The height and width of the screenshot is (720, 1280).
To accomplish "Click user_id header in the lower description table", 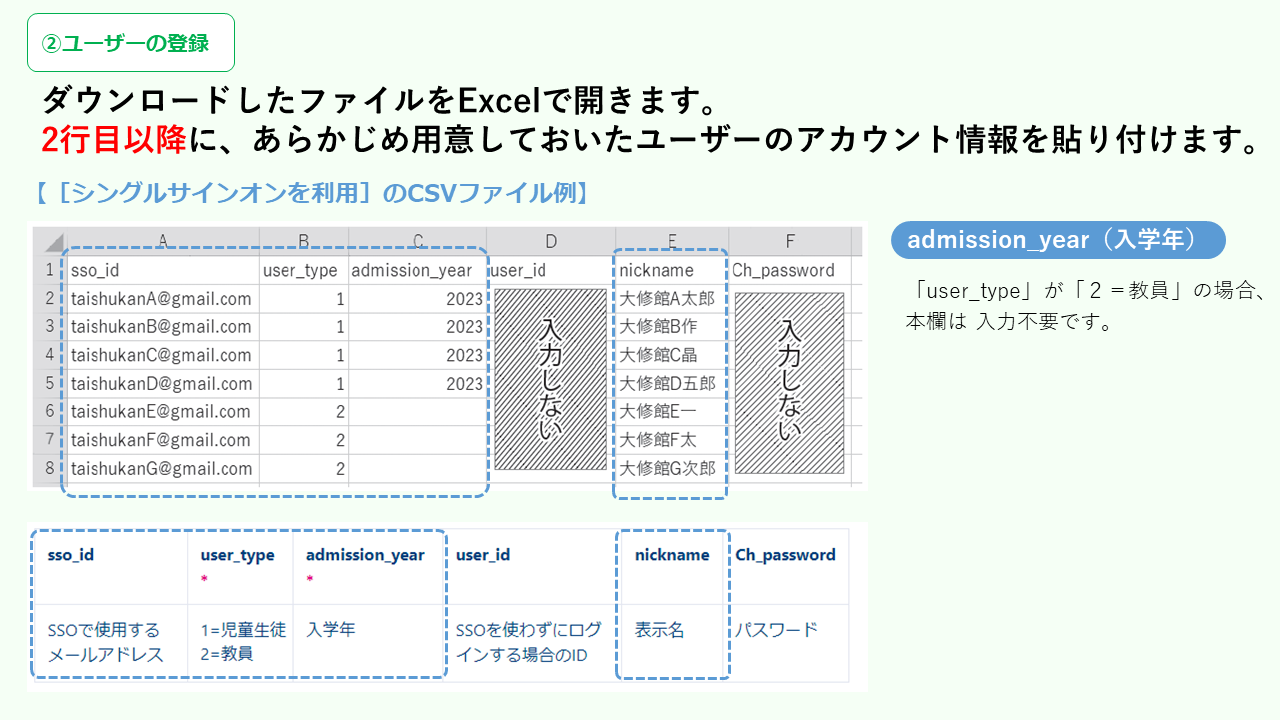I will (484, 555).
